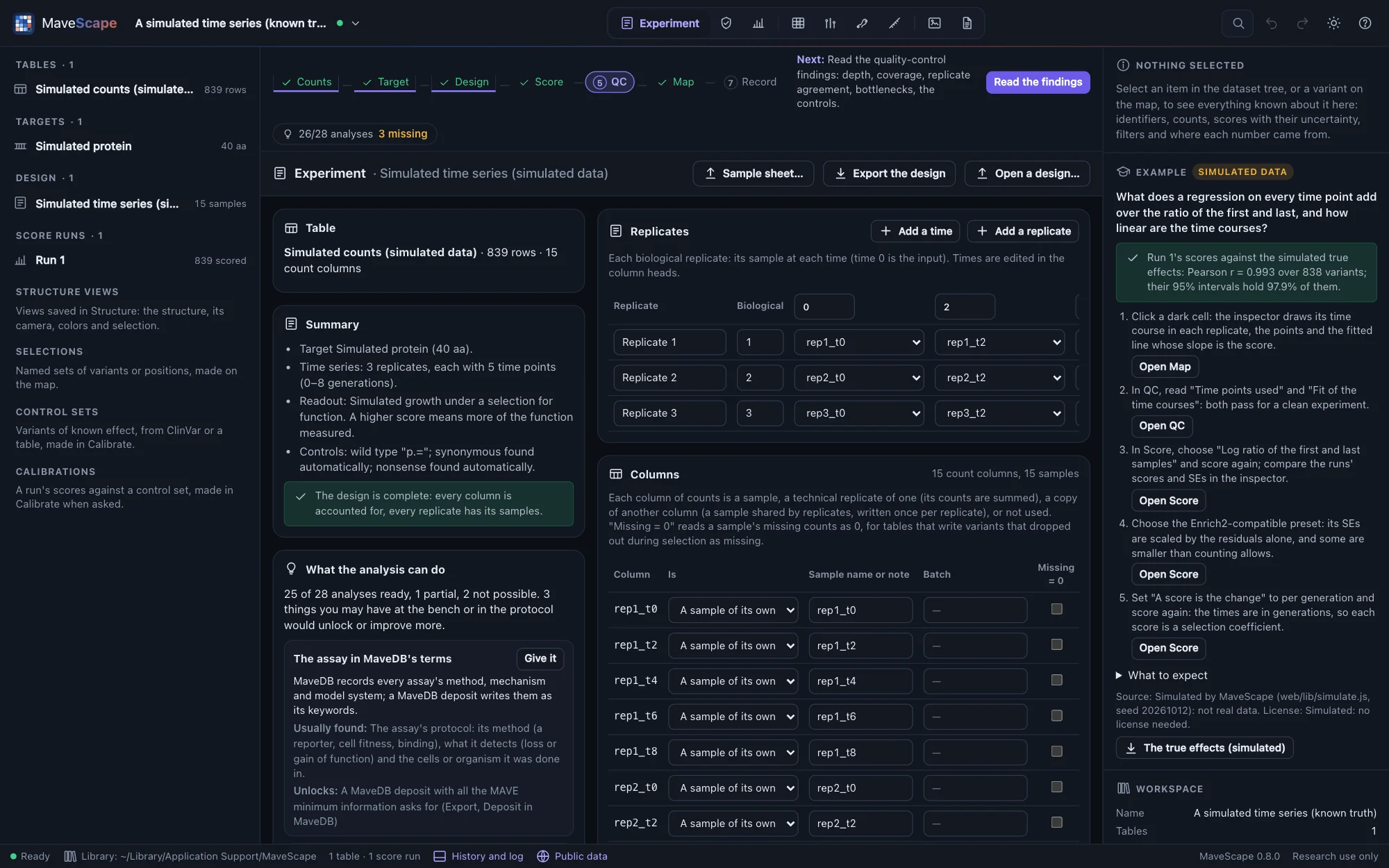The image size is (1389, 868).
Task: Open the workspace title dropdown chevron
Action: (x=356, y=23)
